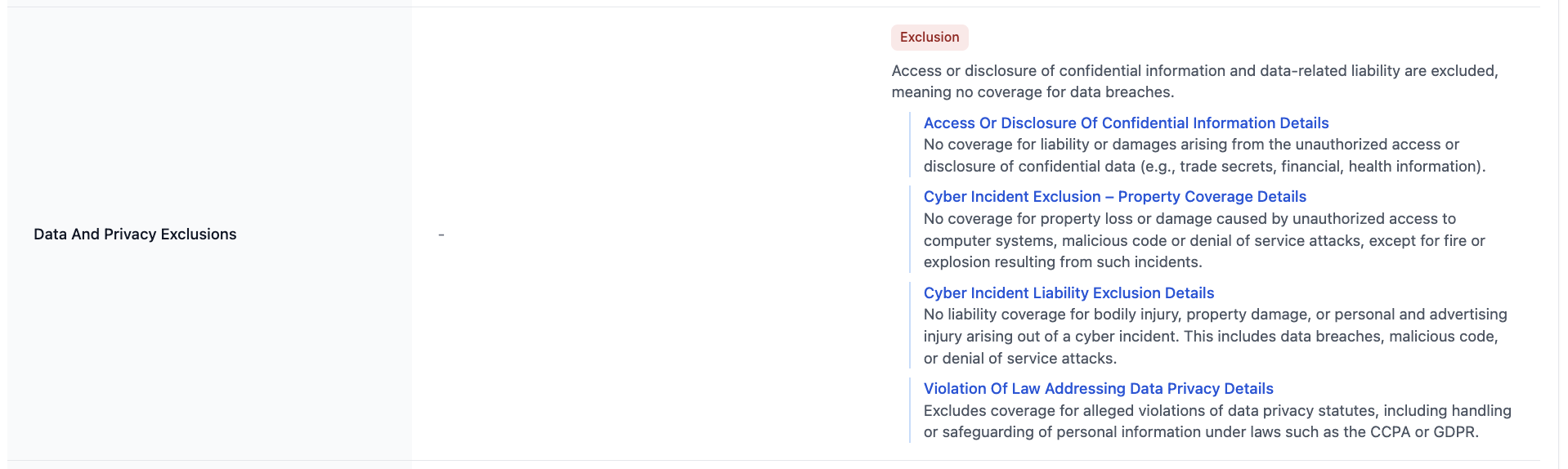
Task: Click the red Exclusion badge
Action: coord(930,38)
